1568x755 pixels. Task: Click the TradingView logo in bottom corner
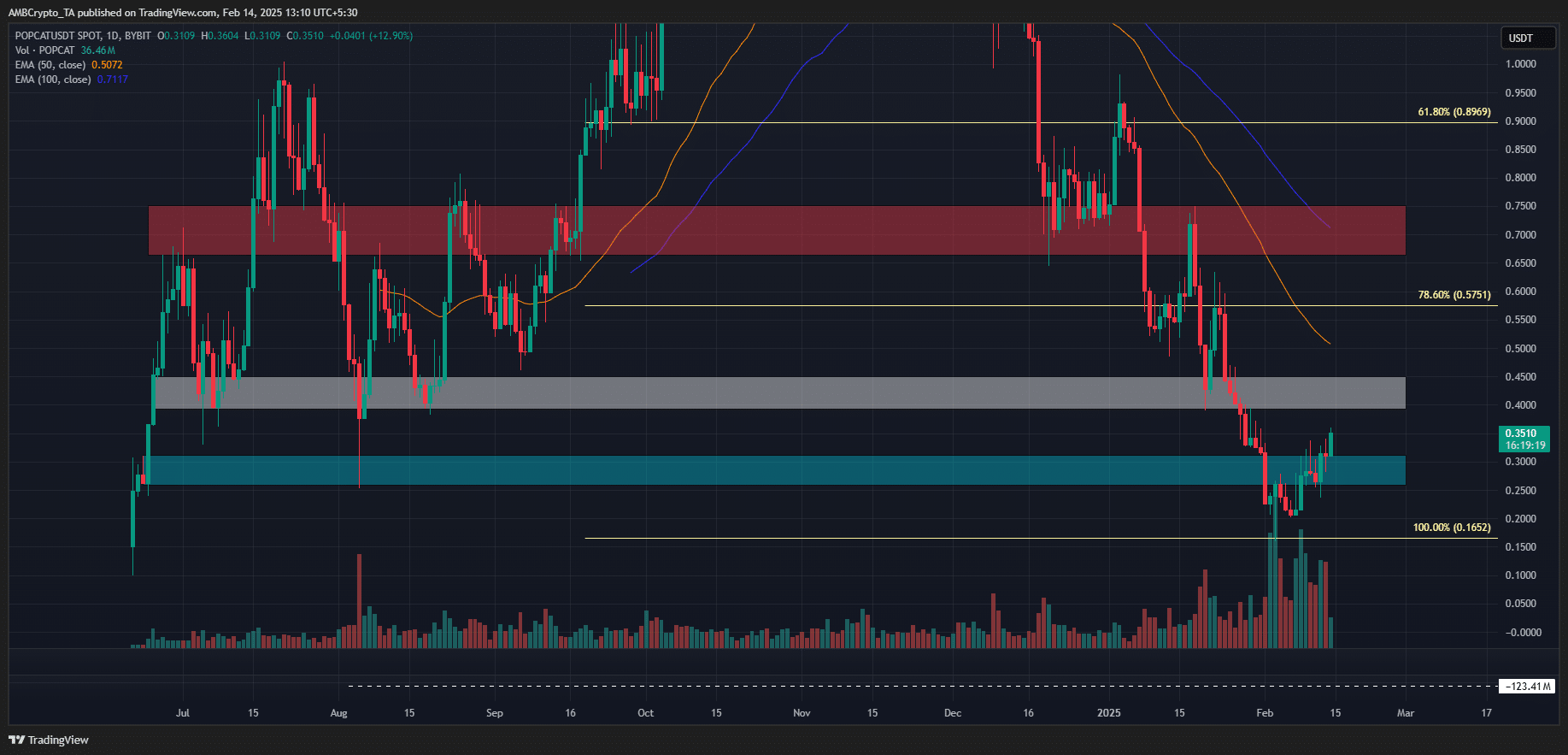[49, 740]
